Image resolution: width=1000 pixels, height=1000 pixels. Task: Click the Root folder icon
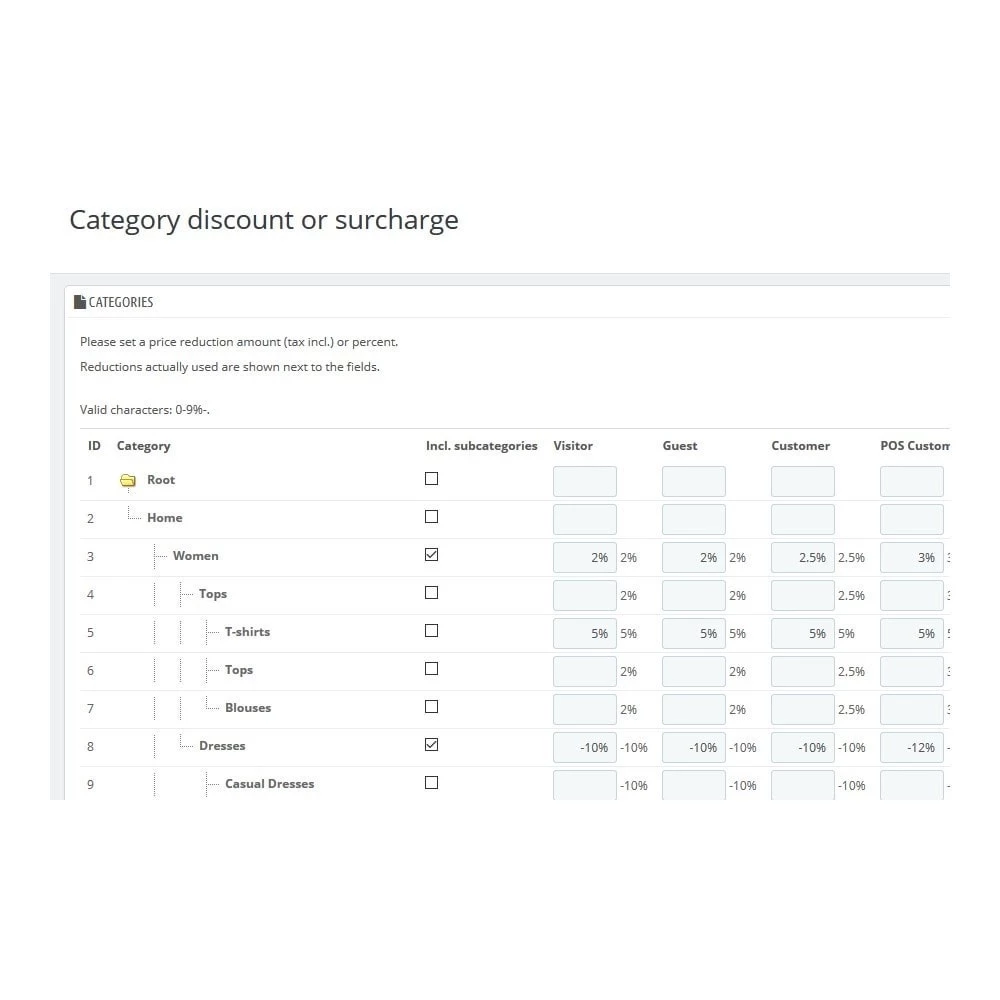128,481
